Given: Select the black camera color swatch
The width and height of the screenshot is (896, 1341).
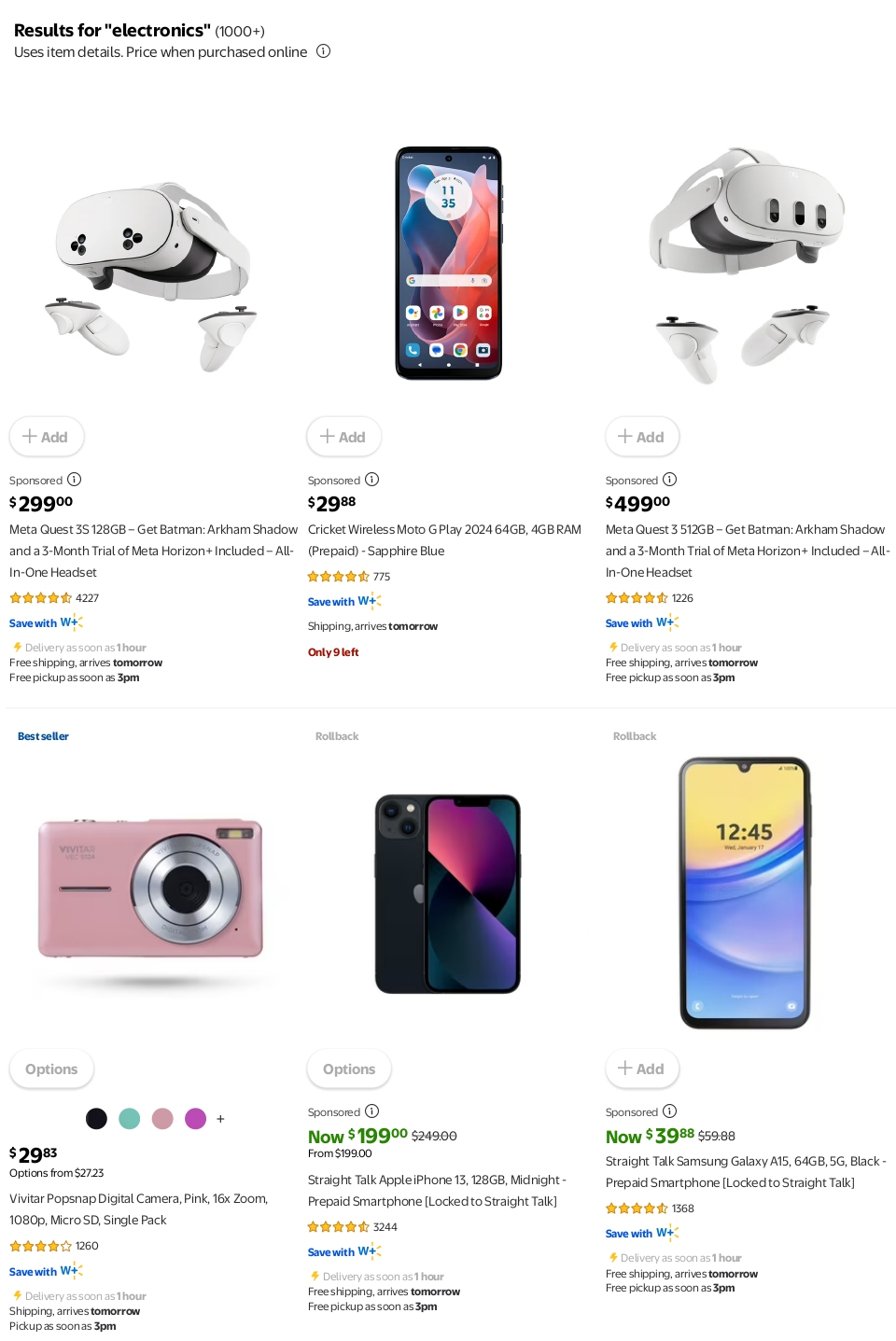Looking at the screenshot, I should pyautogui.click(x=96, y=1119).
